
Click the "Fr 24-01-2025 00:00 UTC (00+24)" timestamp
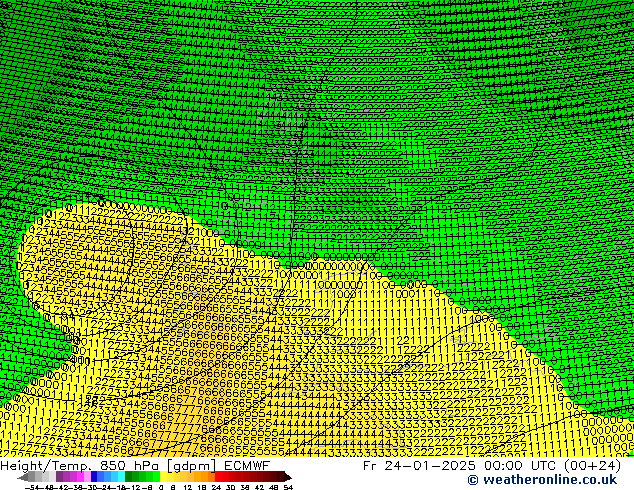(492, 465)
